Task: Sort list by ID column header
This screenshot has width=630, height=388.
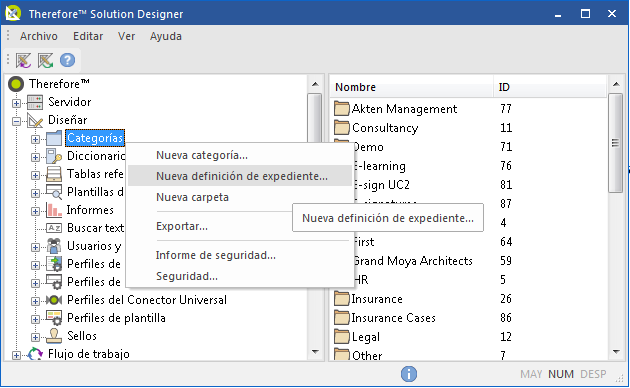Action: pyautogui.click(x=550, y=87)
